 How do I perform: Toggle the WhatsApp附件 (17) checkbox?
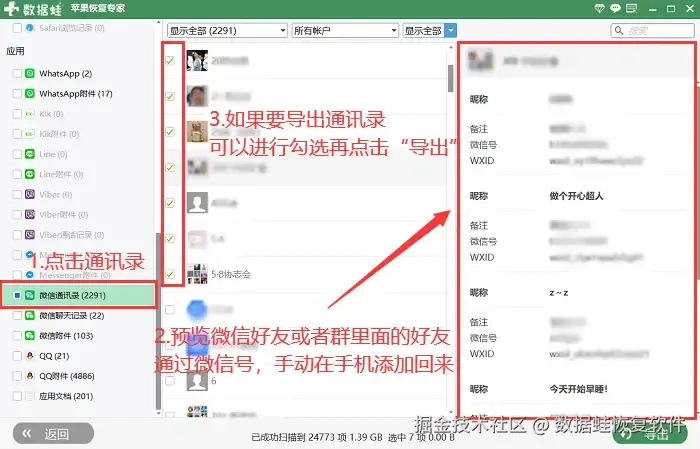[x=17, y=93]
